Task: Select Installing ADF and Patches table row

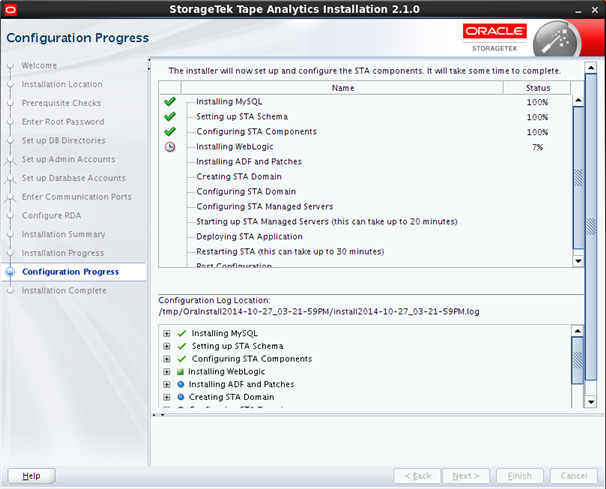Action: 365,162
